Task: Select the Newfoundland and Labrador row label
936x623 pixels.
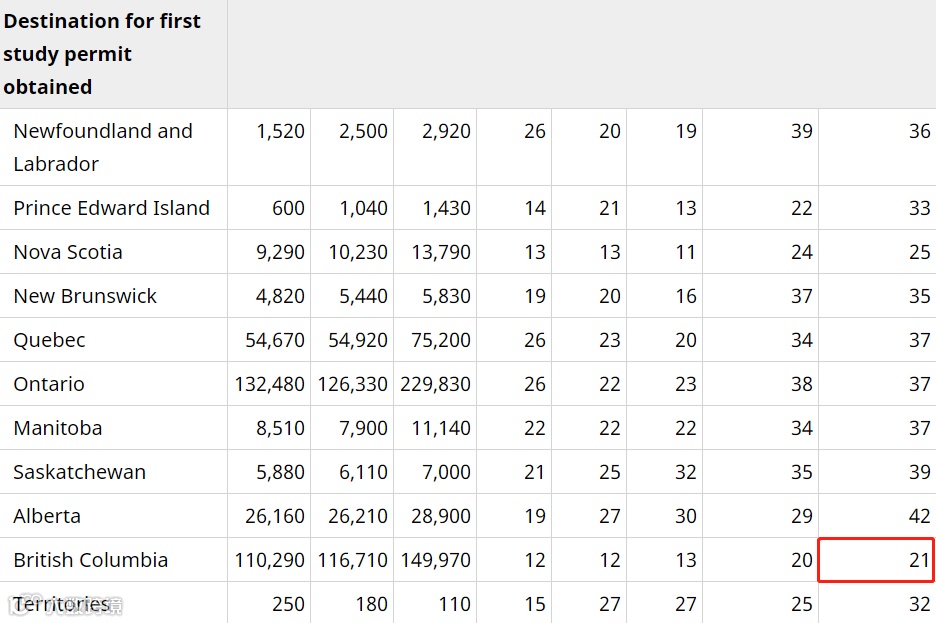Action: [x=103, y=147]
